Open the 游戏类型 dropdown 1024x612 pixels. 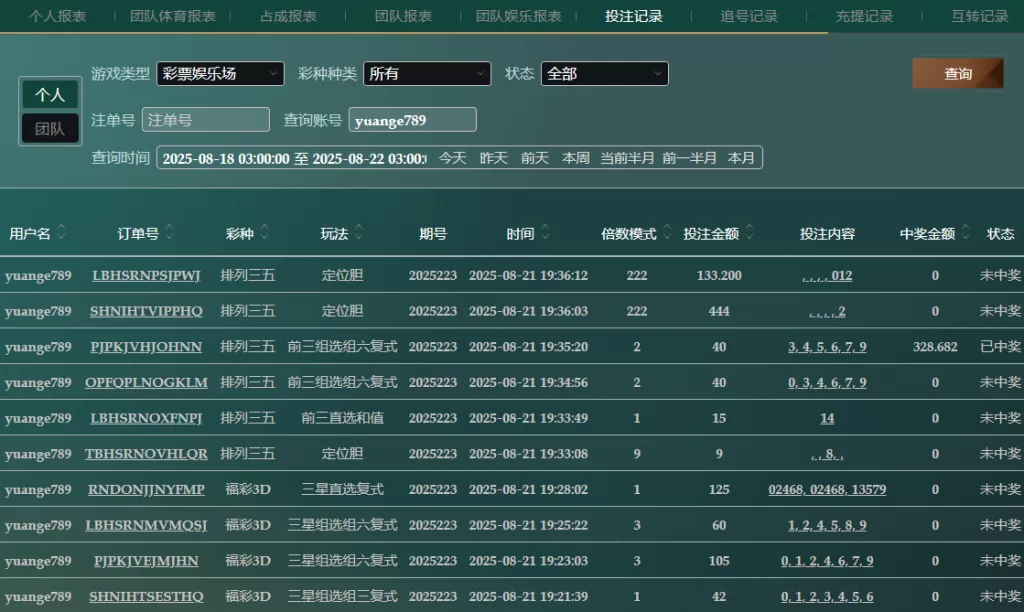click(x=220, y=74)
